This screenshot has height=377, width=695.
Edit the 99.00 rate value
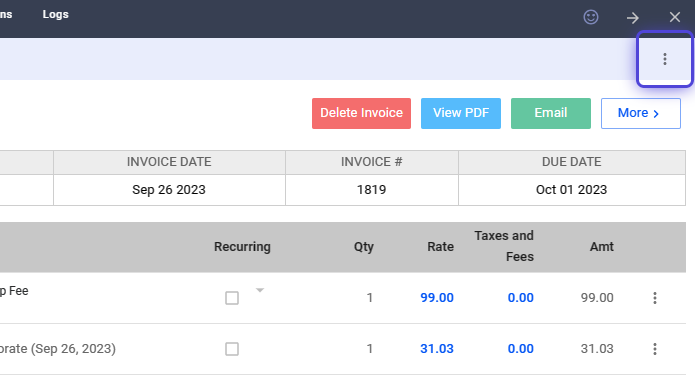click(437, 298)
